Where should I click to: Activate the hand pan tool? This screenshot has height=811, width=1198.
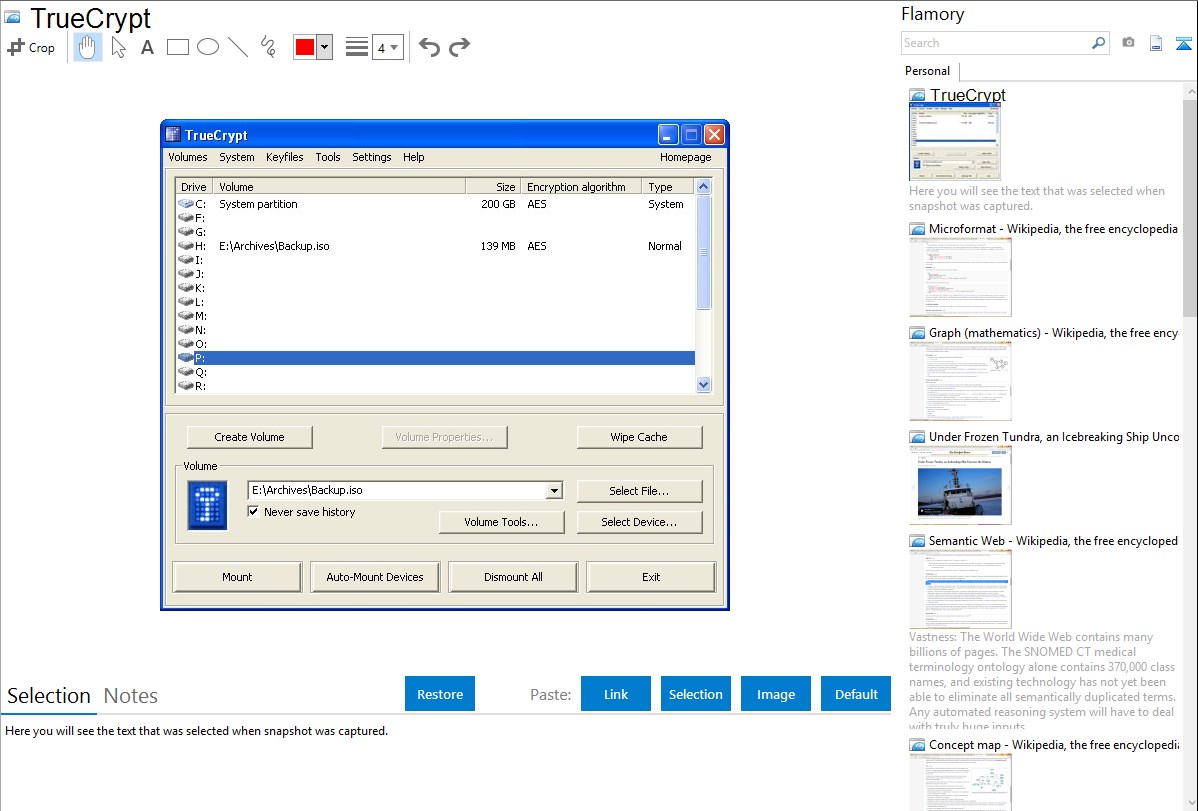pos(88,47)
